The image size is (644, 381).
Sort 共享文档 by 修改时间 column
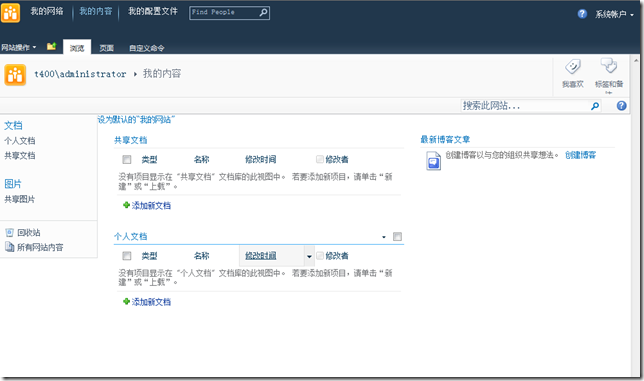[x=260, y=159]
